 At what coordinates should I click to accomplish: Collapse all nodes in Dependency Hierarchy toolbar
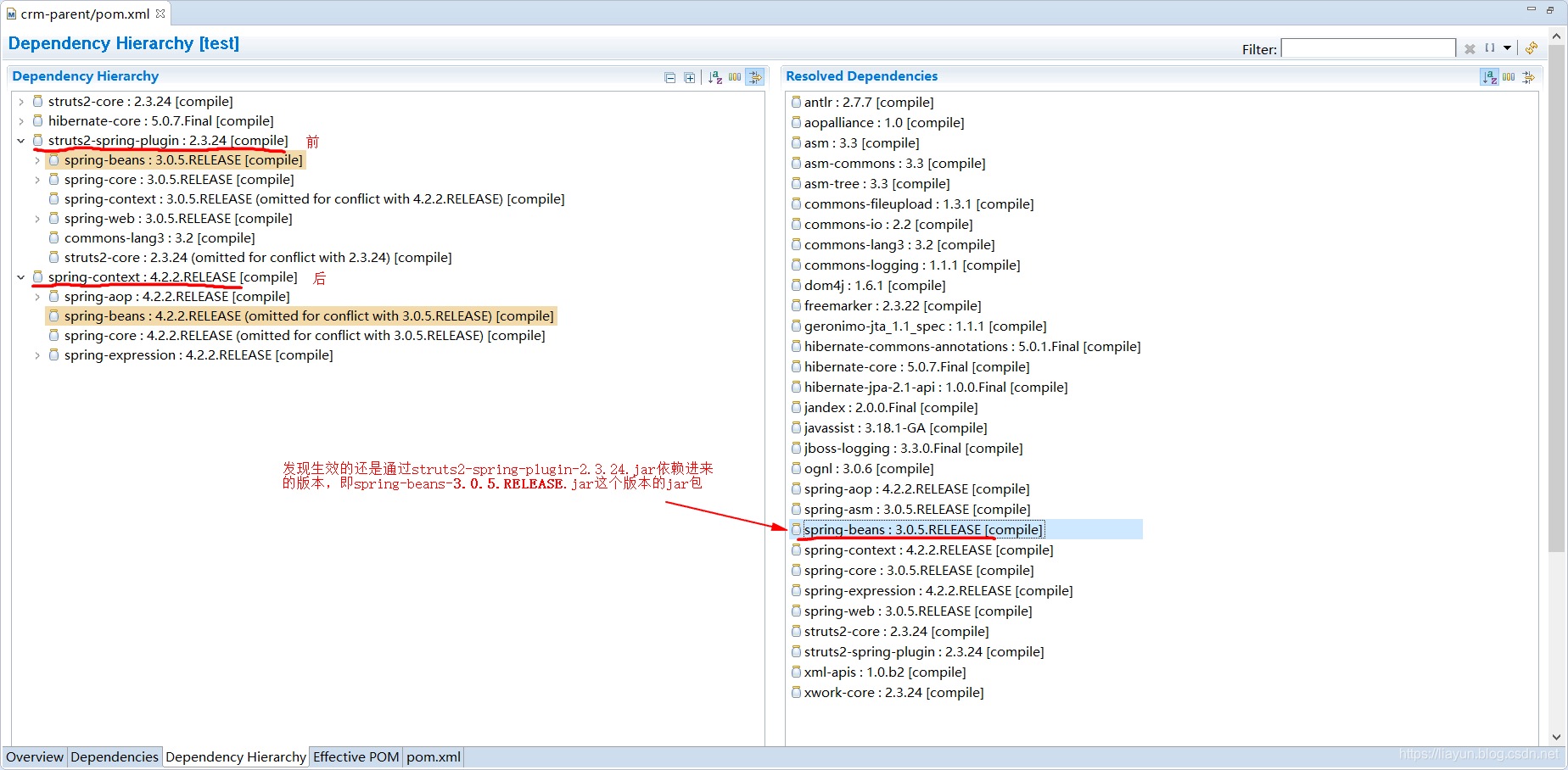670,77
